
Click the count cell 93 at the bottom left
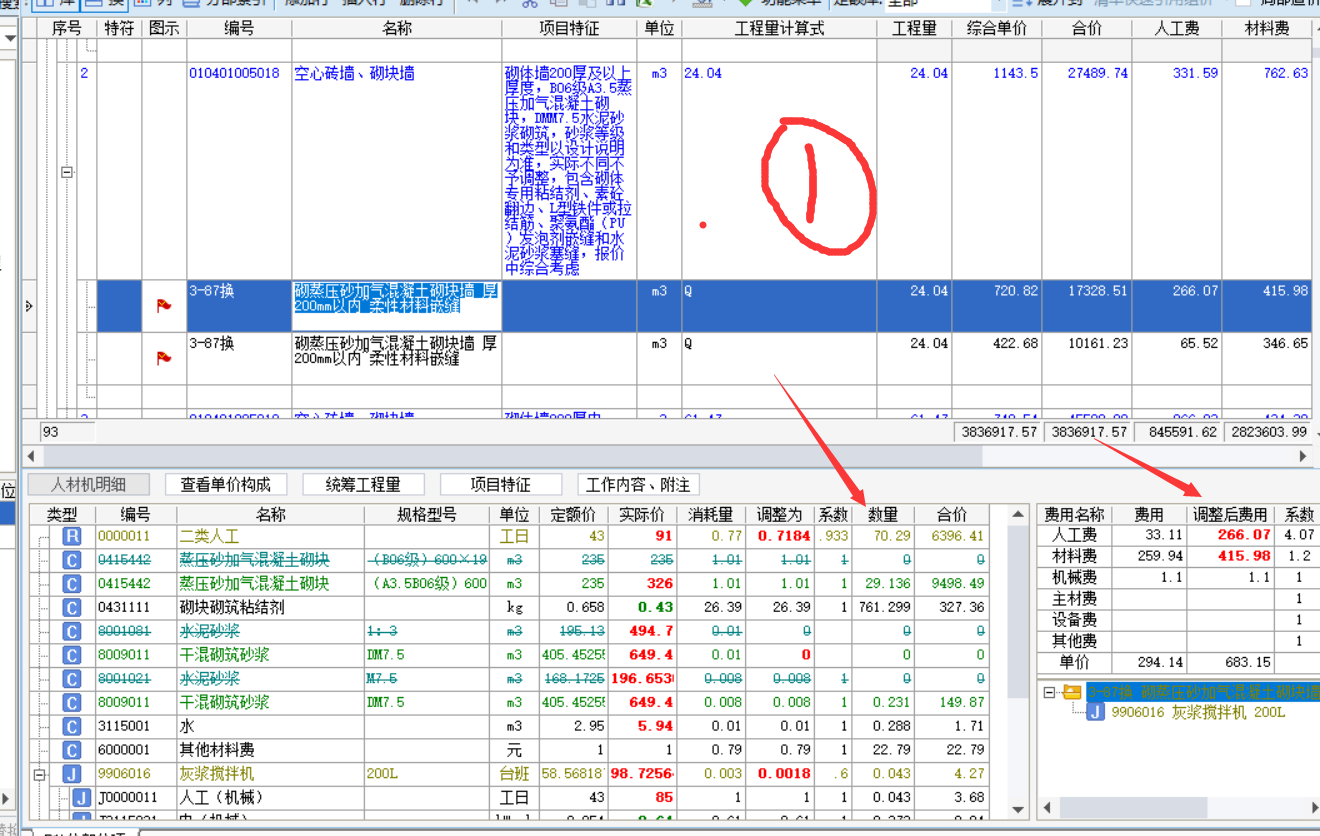pyautogui.click(x=66, y=432)
